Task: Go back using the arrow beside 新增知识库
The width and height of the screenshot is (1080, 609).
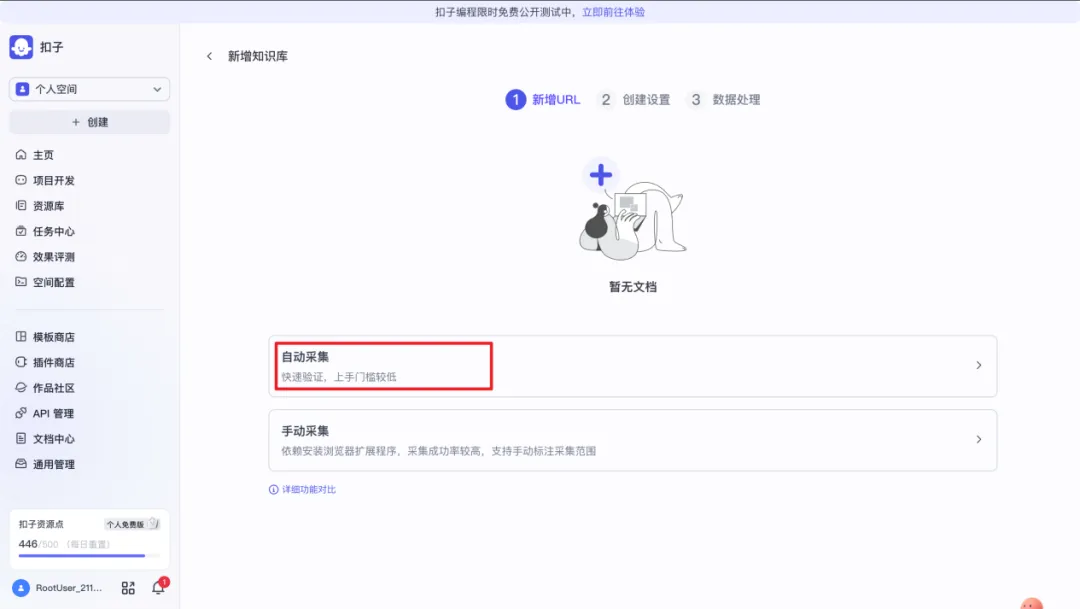Action: point(209,56)
